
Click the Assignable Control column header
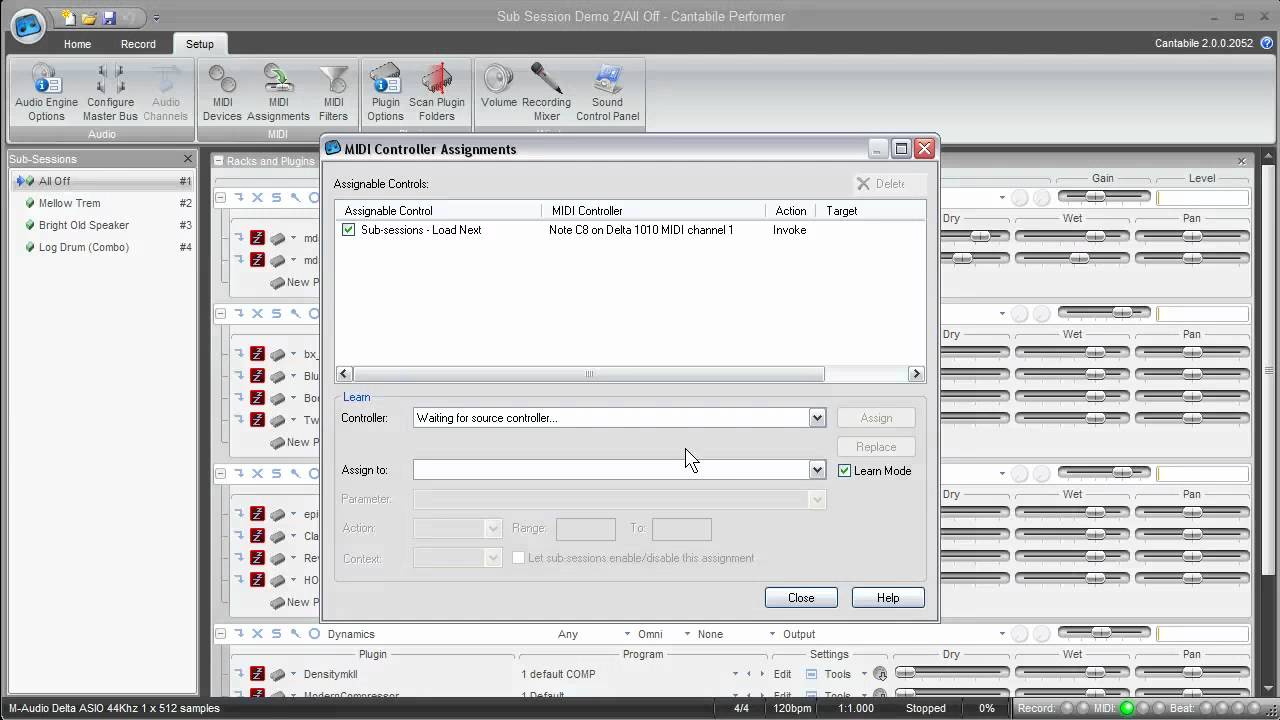click(438, 211)
